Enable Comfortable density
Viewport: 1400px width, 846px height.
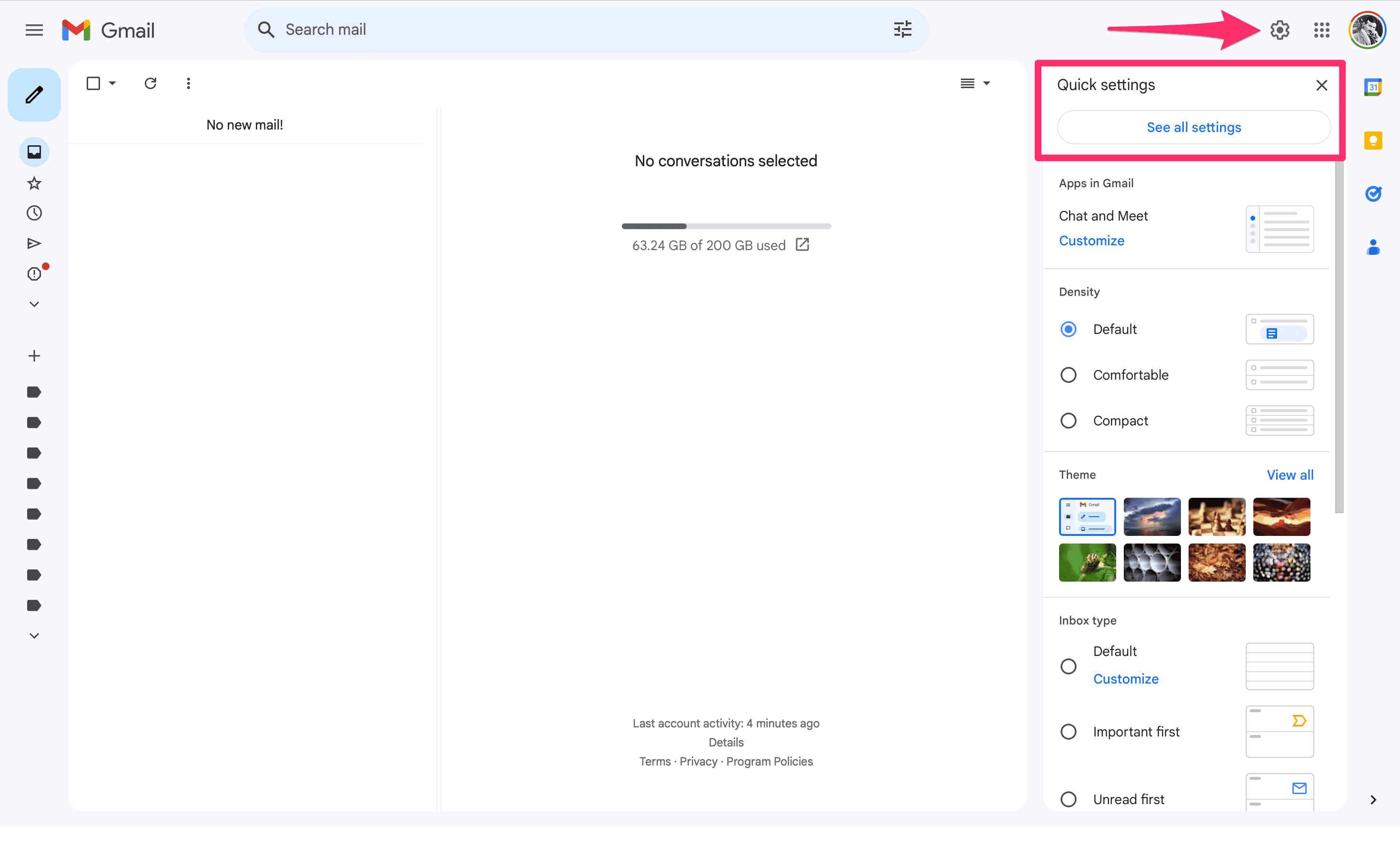click(1069, 374)
